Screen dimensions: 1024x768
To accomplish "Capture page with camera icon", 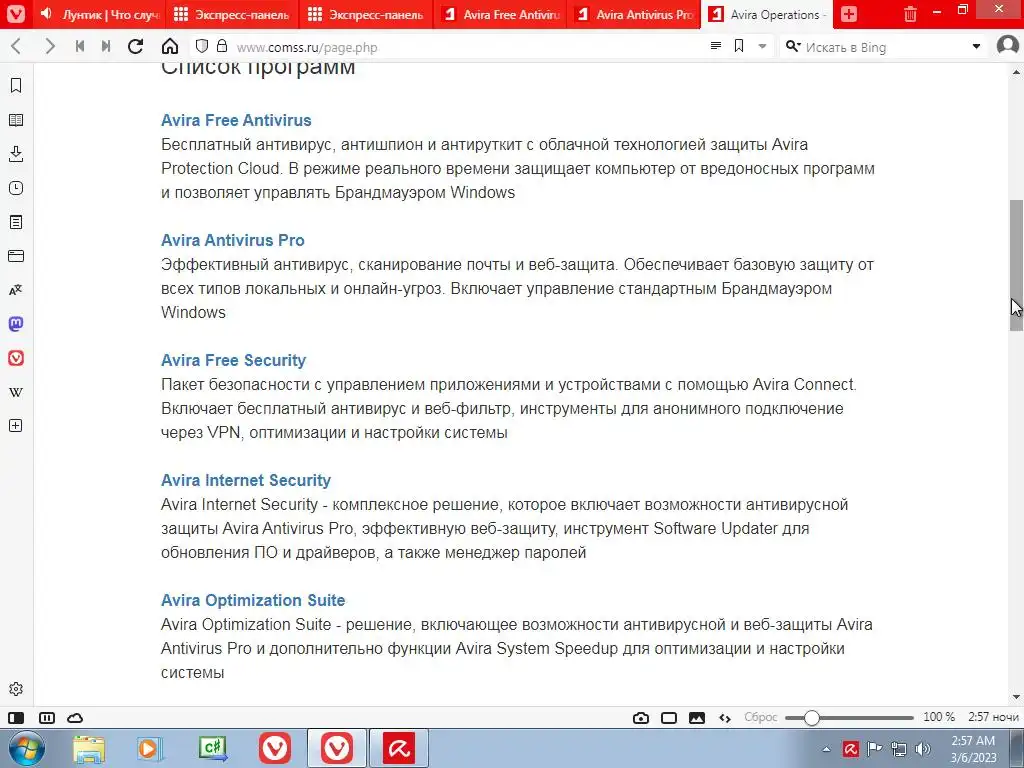I will tap(641, 718).
